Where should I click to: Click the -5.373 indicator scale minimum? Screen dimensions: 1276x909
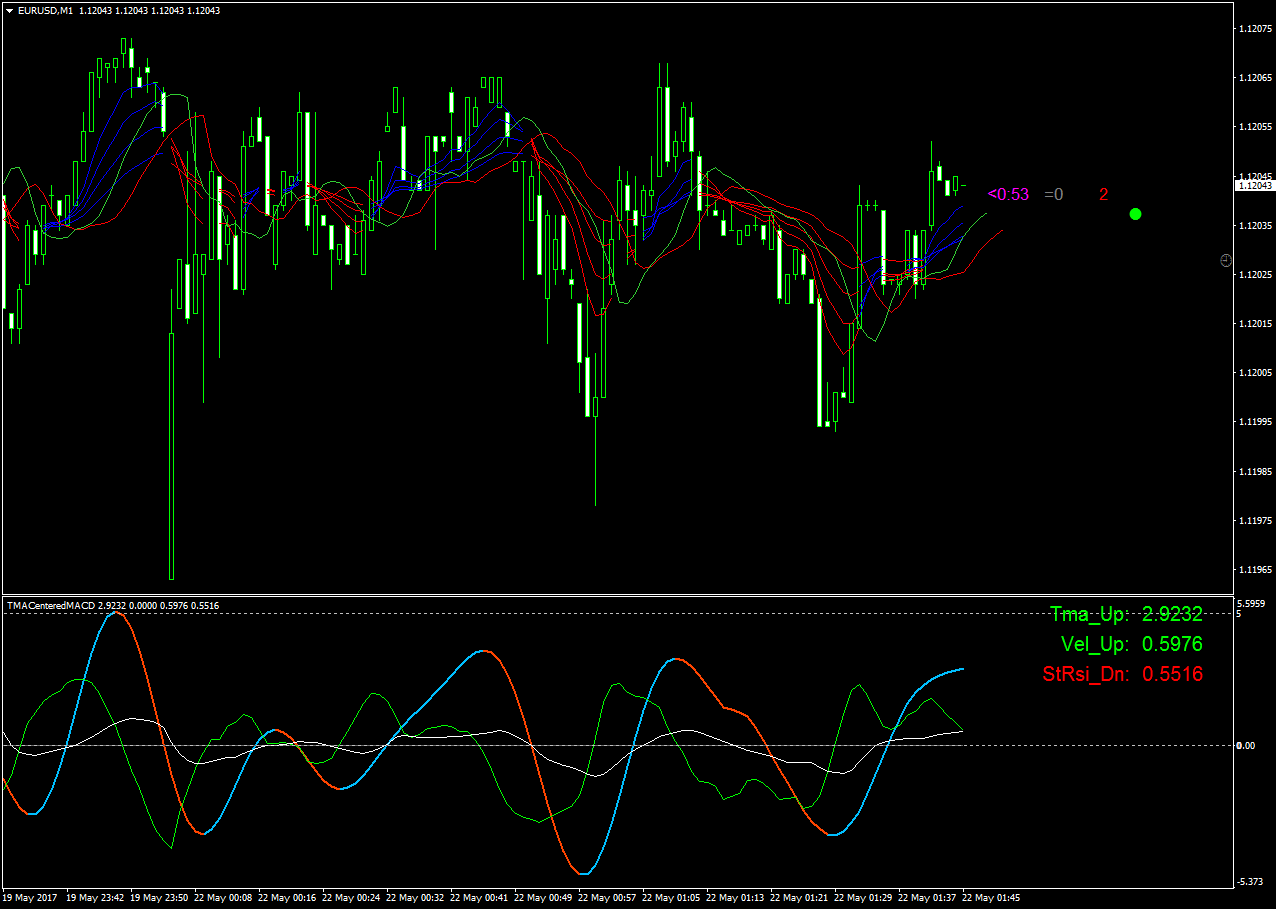(x=1252, y=881)
